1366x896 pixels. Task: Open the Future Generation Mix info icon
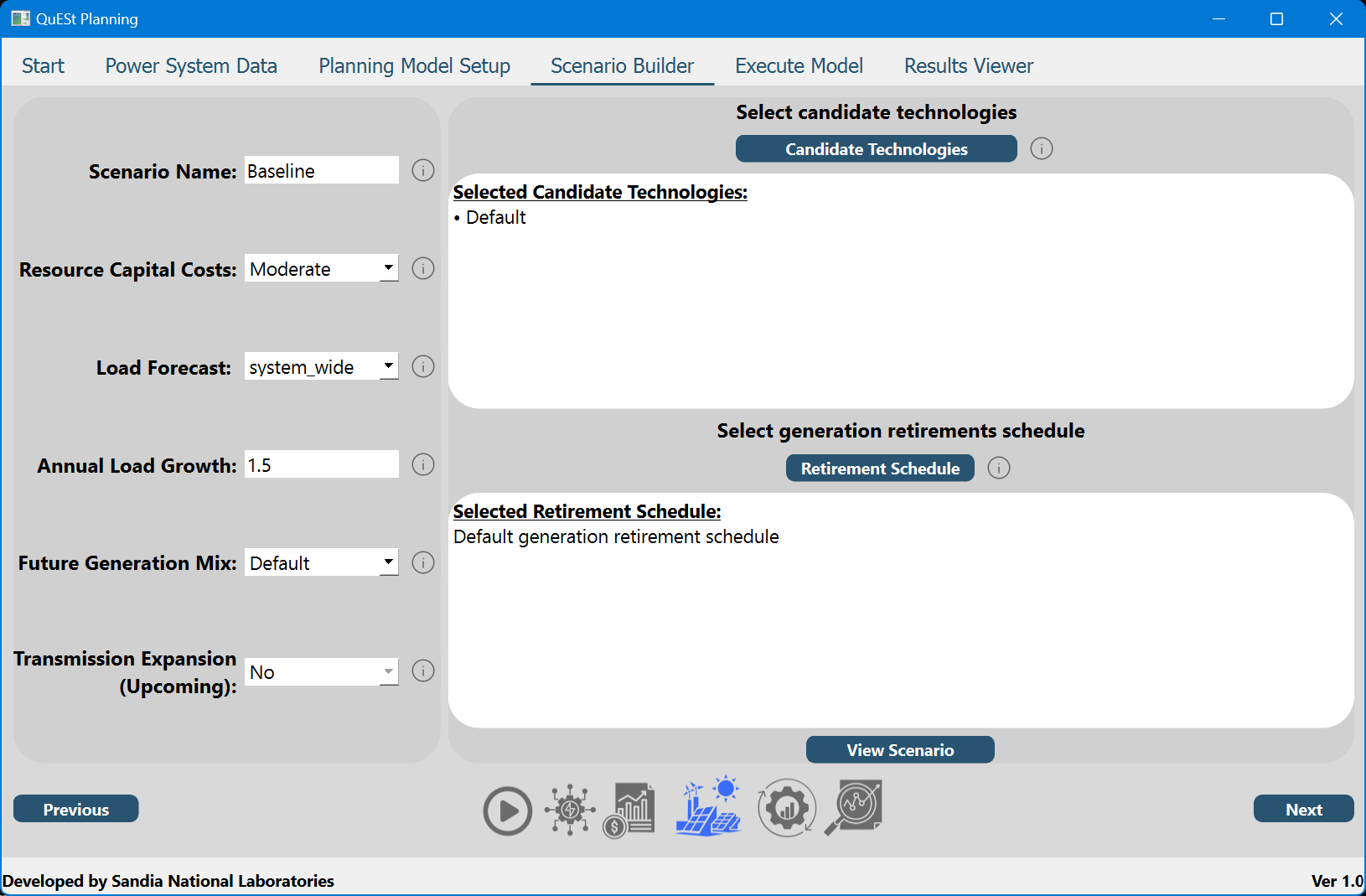[x=423, y=563]
